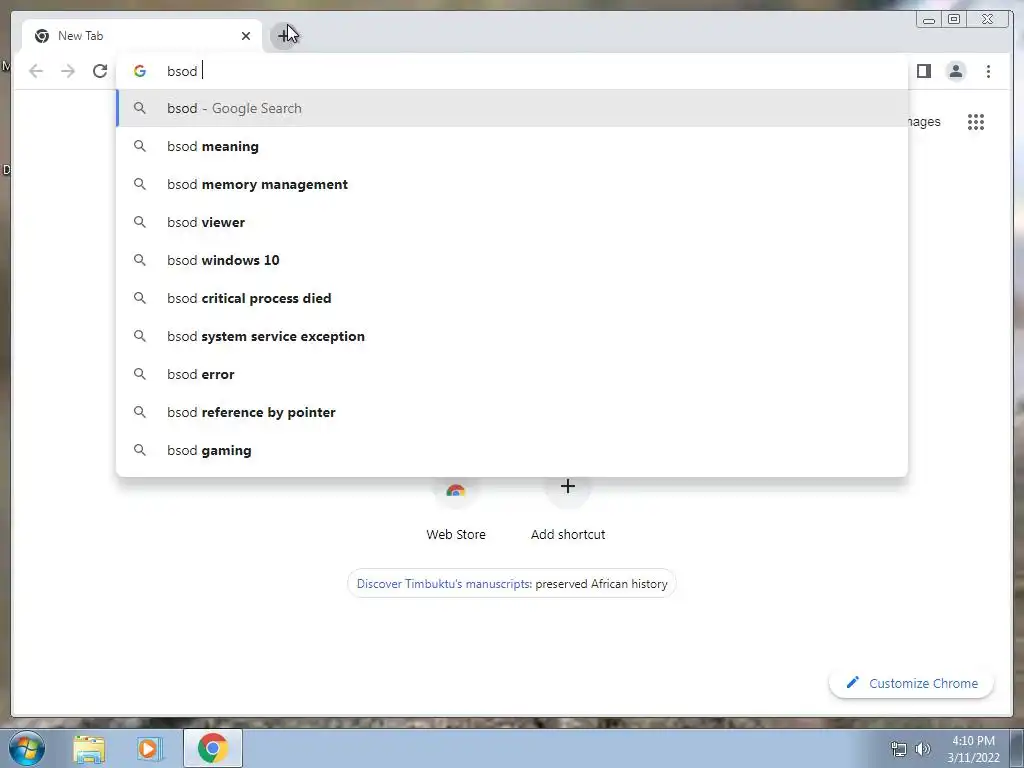
Task: Open the network tray icon
Action: pos(899,749)
